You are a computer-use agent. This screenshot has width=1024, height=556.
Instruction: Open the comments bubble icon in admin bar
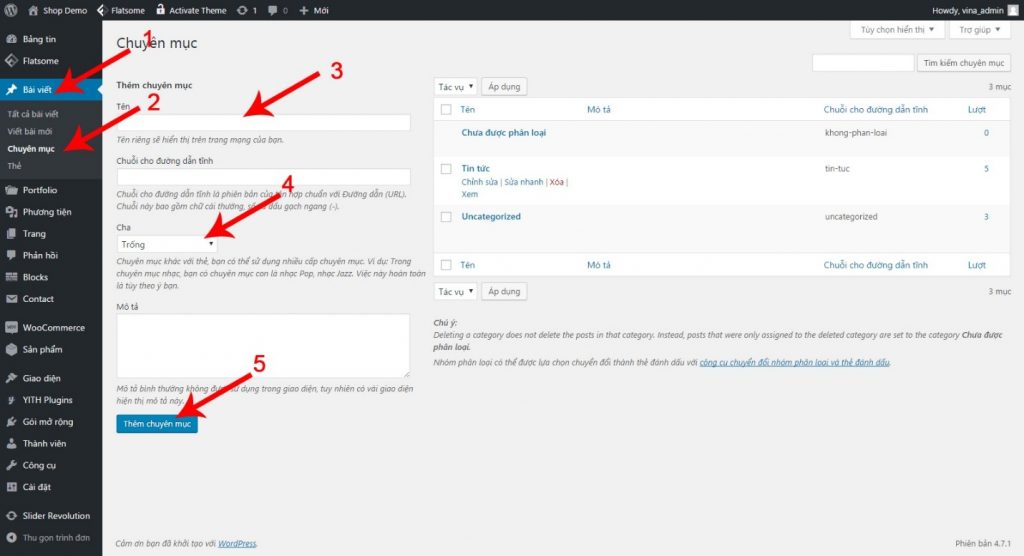(x=272, y=10)
